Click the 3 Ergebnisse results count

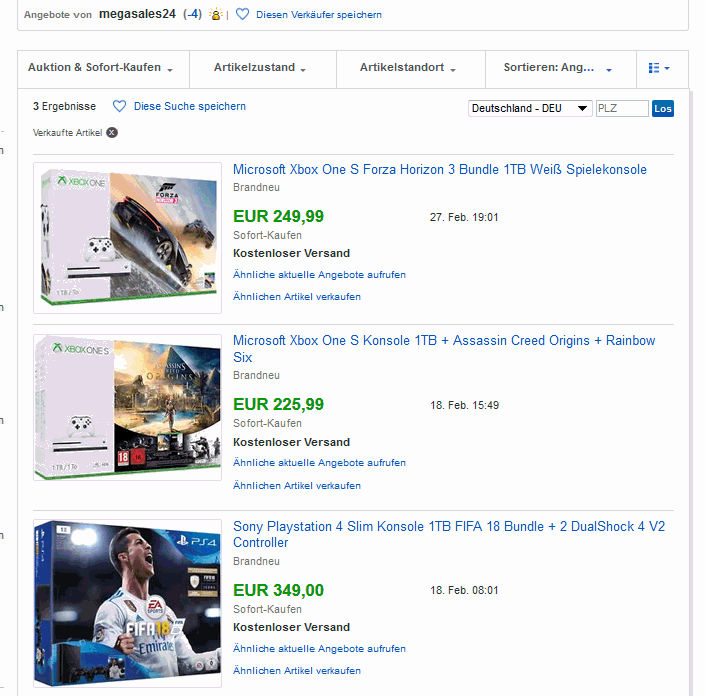pos(64,107)
